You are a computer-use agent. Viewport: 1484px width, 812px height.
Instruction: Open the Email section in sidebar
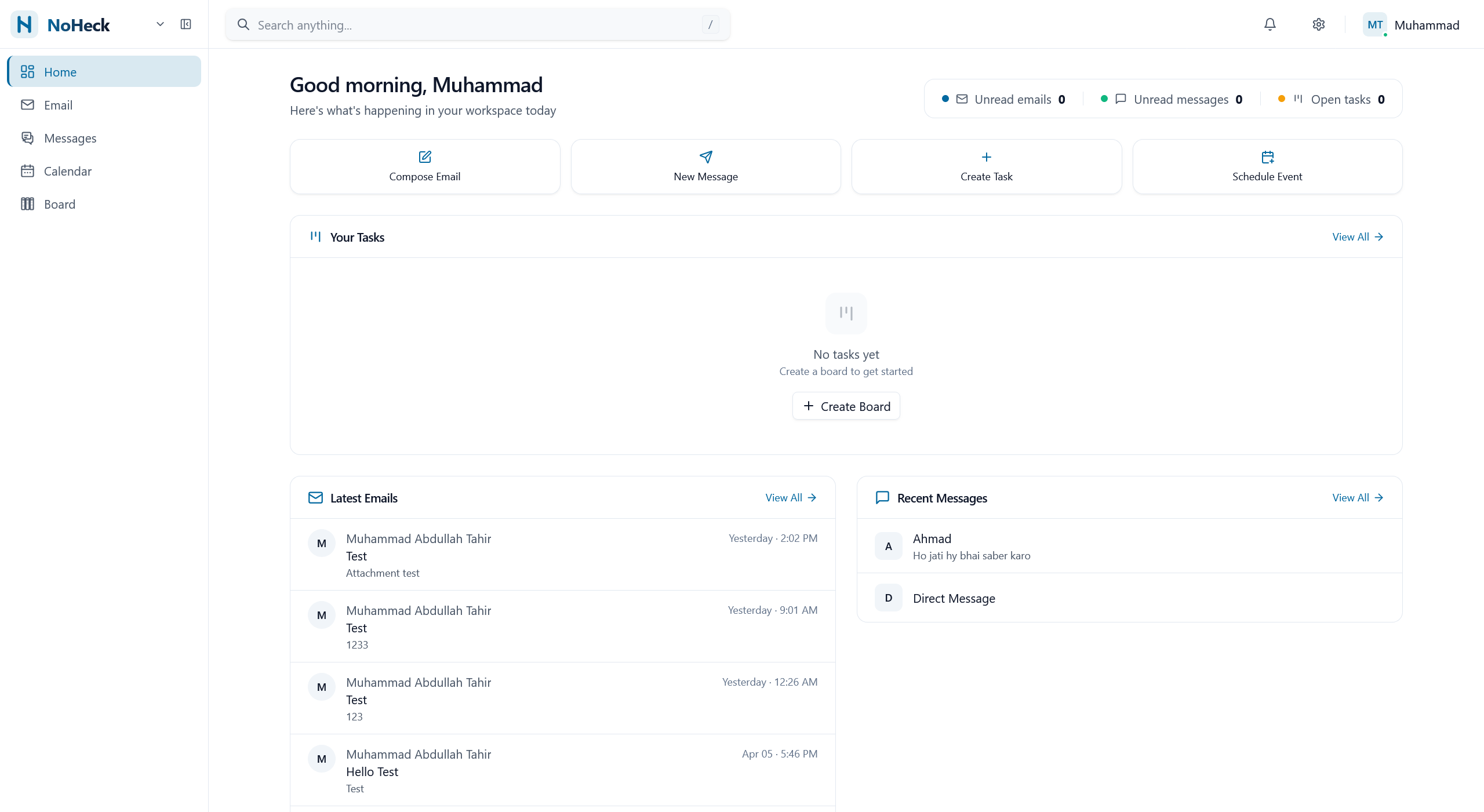click(58, 105)
